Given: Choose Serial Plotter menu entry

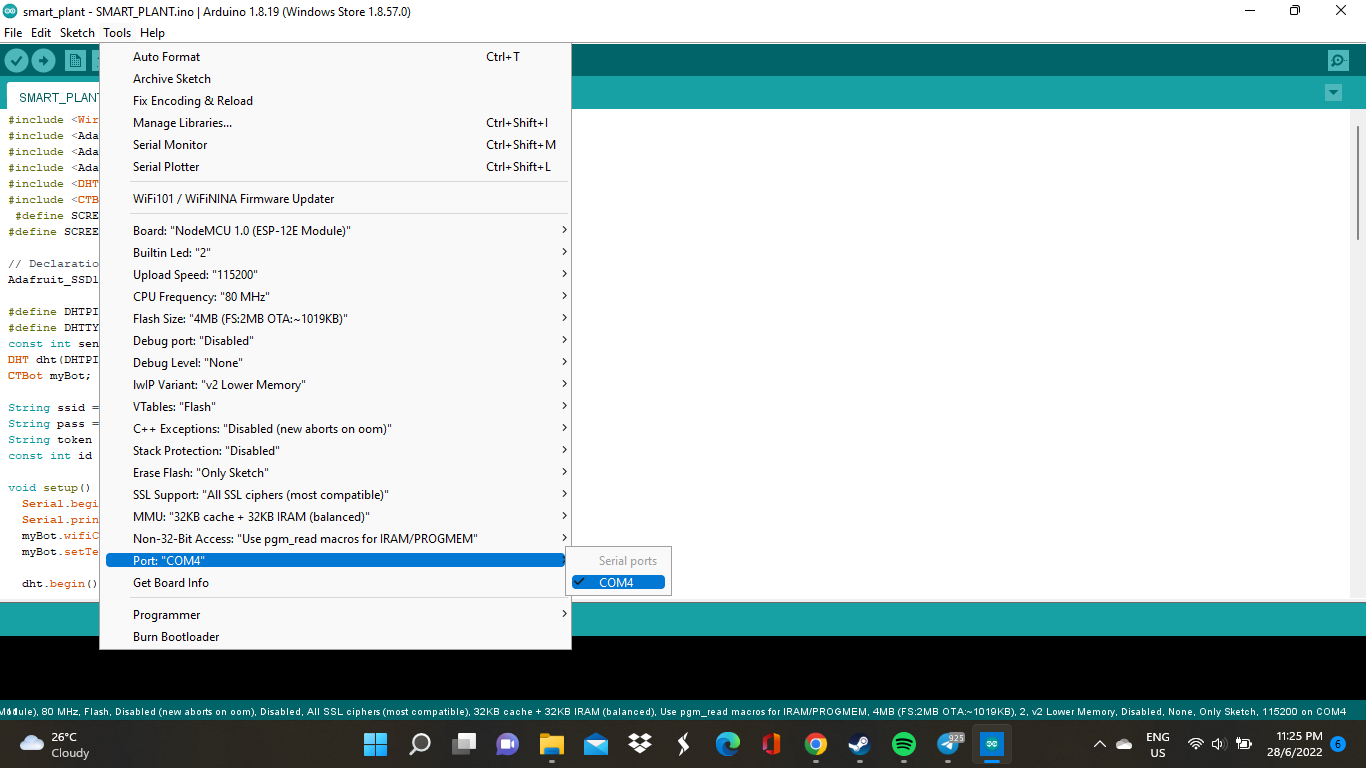Looking at the screenshot, I should (335, 167).
